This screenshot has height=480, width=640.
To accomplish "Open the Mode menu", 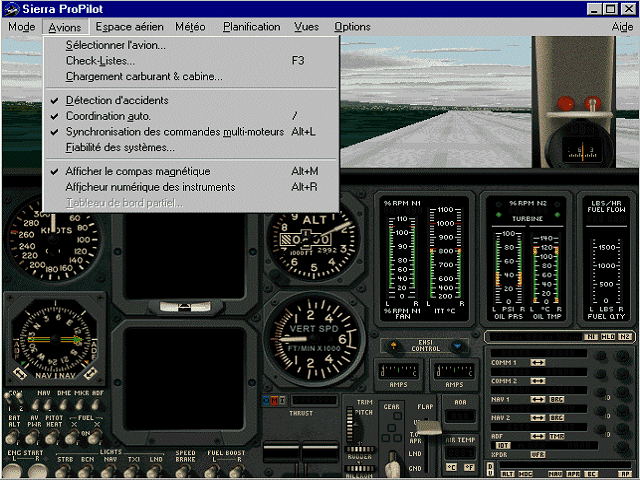I will click(x=22, y=27).
